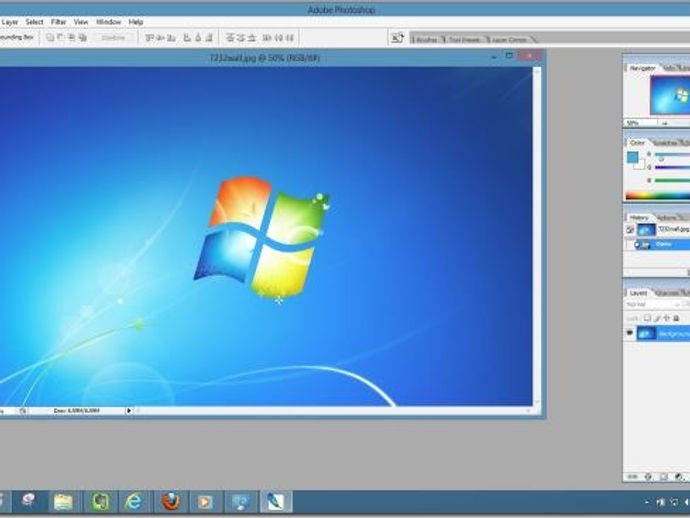
Task: Toggle lock transparent pixels in Layers
Action: point(647,318)
